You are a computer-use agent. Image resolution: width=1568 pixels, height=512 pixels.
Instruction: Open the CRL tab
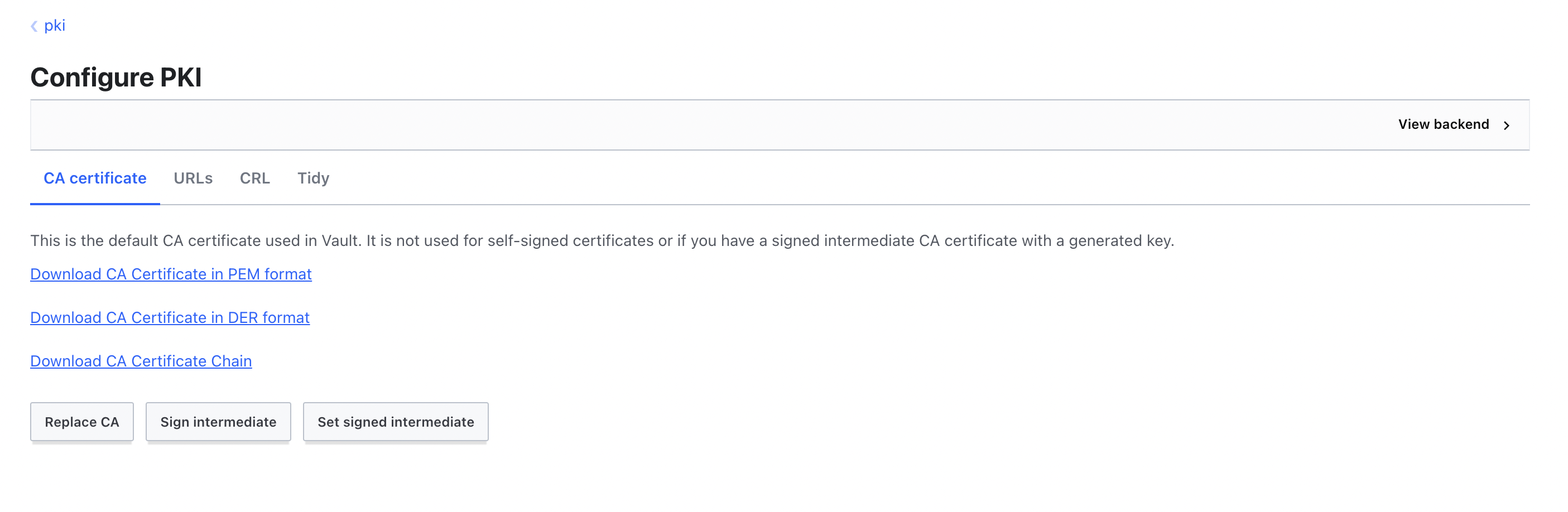click(x=254, y=178)
